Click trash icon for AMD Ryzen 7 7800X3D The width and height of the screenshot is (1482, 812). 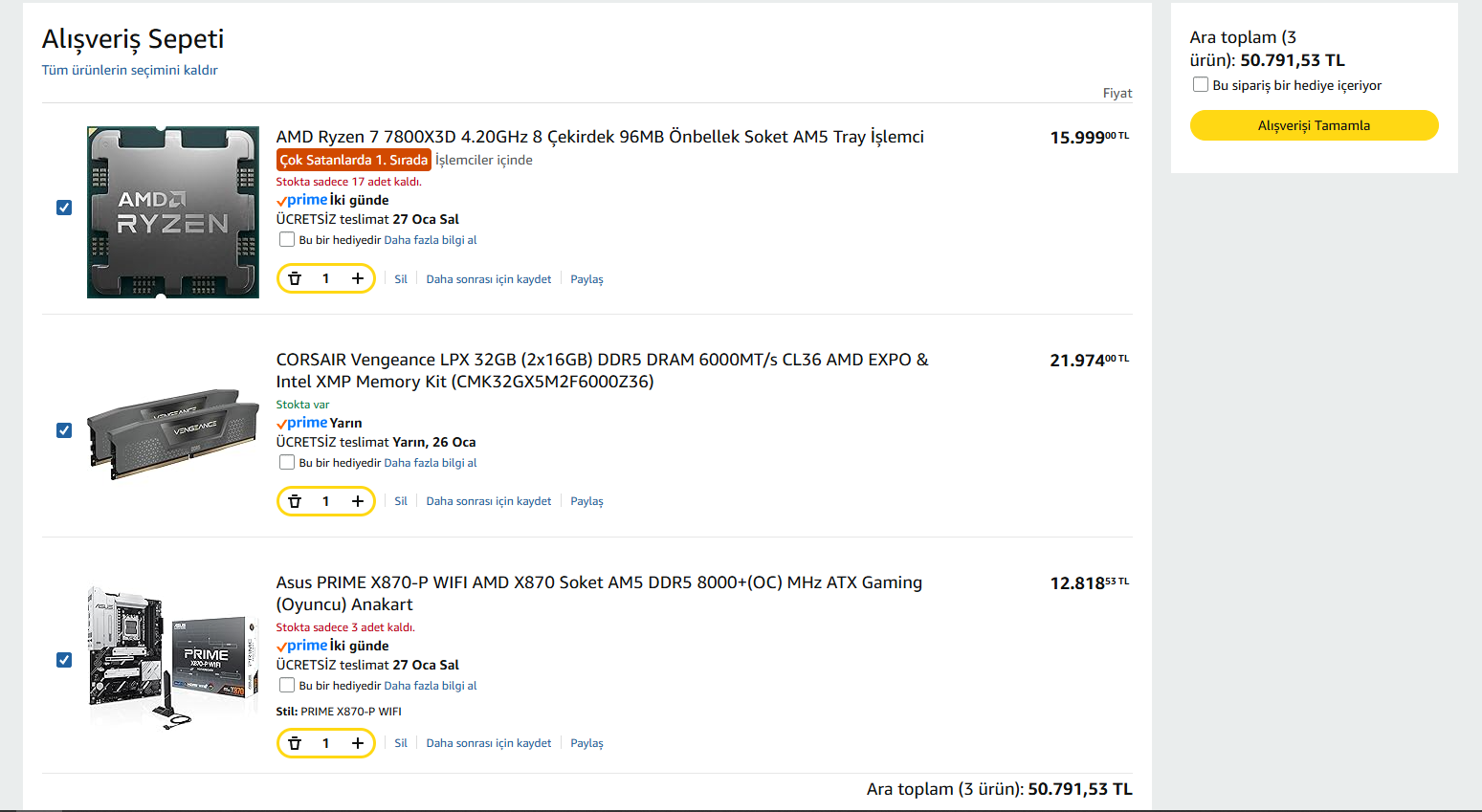click(x=295, y=278)
